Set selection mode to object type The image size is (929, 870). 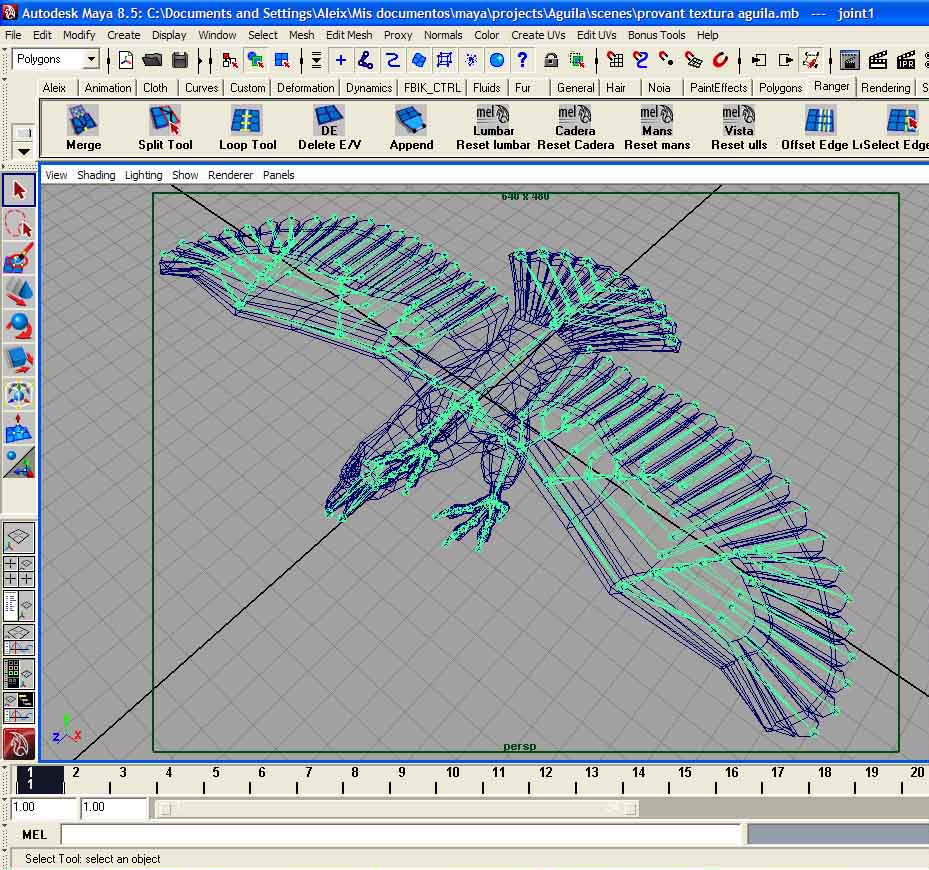tap(255, 60)
